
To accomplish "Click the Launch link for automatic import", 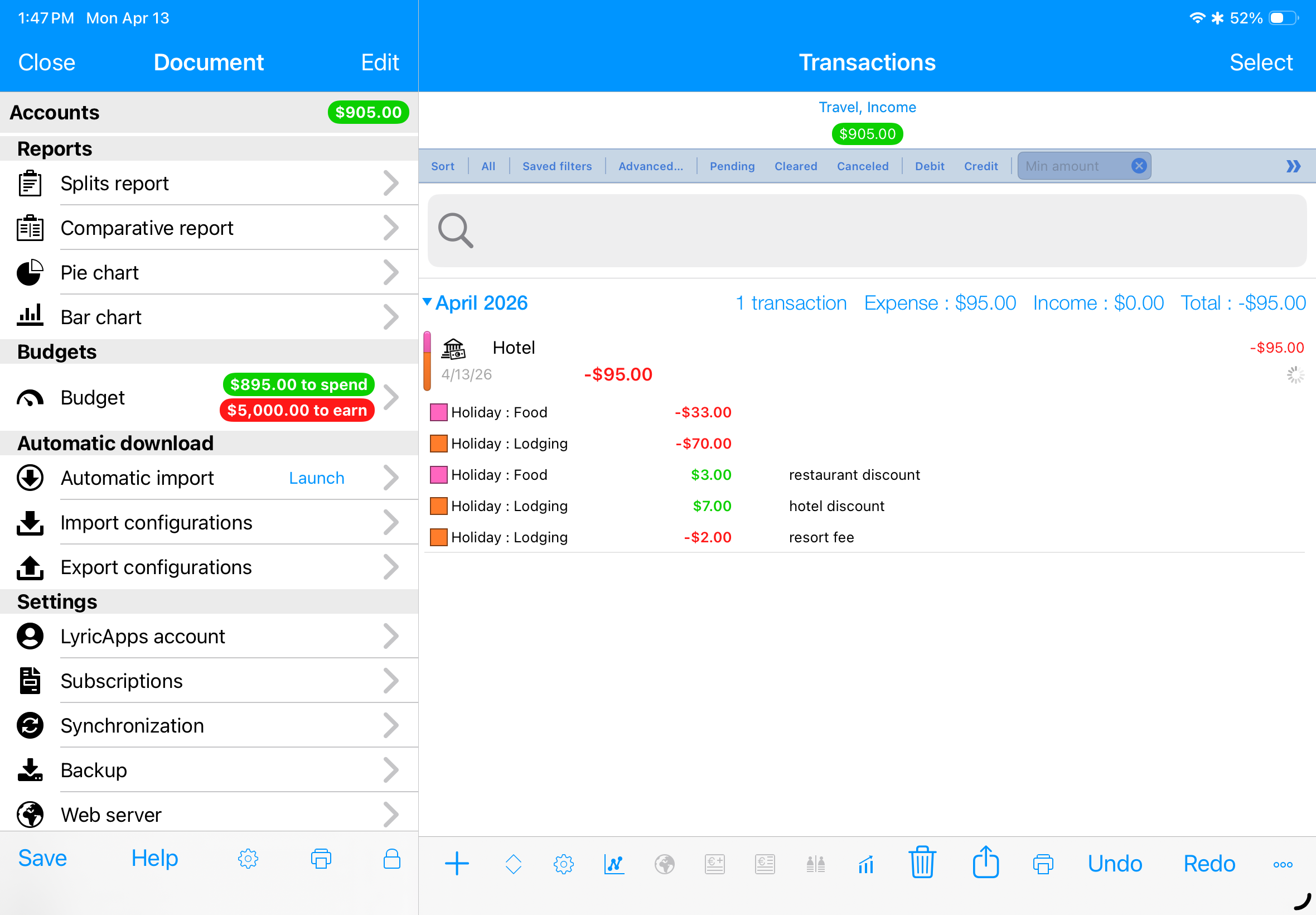I will pos(316,478).
